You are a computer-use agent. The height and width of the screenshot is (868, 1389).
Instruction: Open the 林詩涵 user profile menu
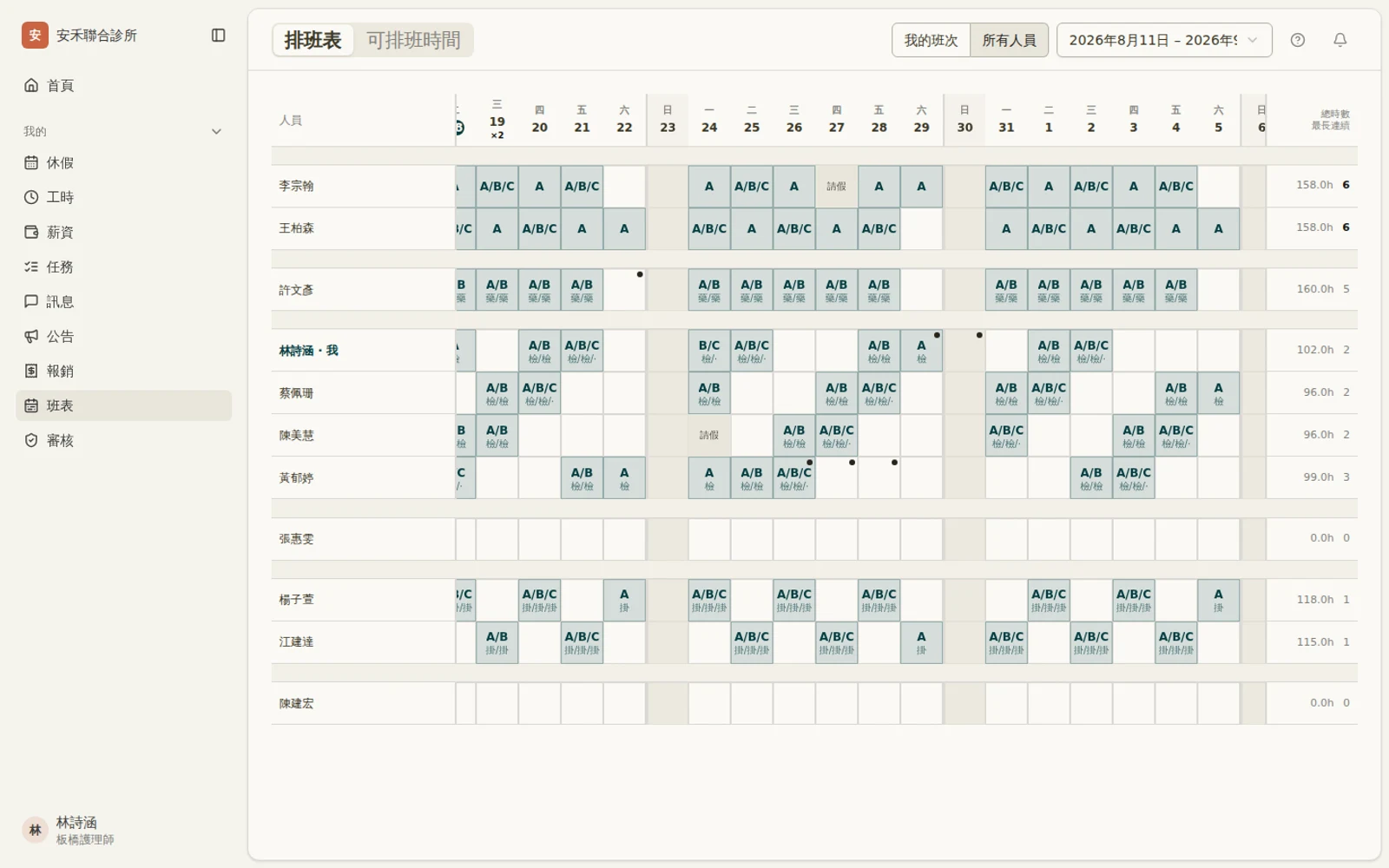click(x=124, y=831)
